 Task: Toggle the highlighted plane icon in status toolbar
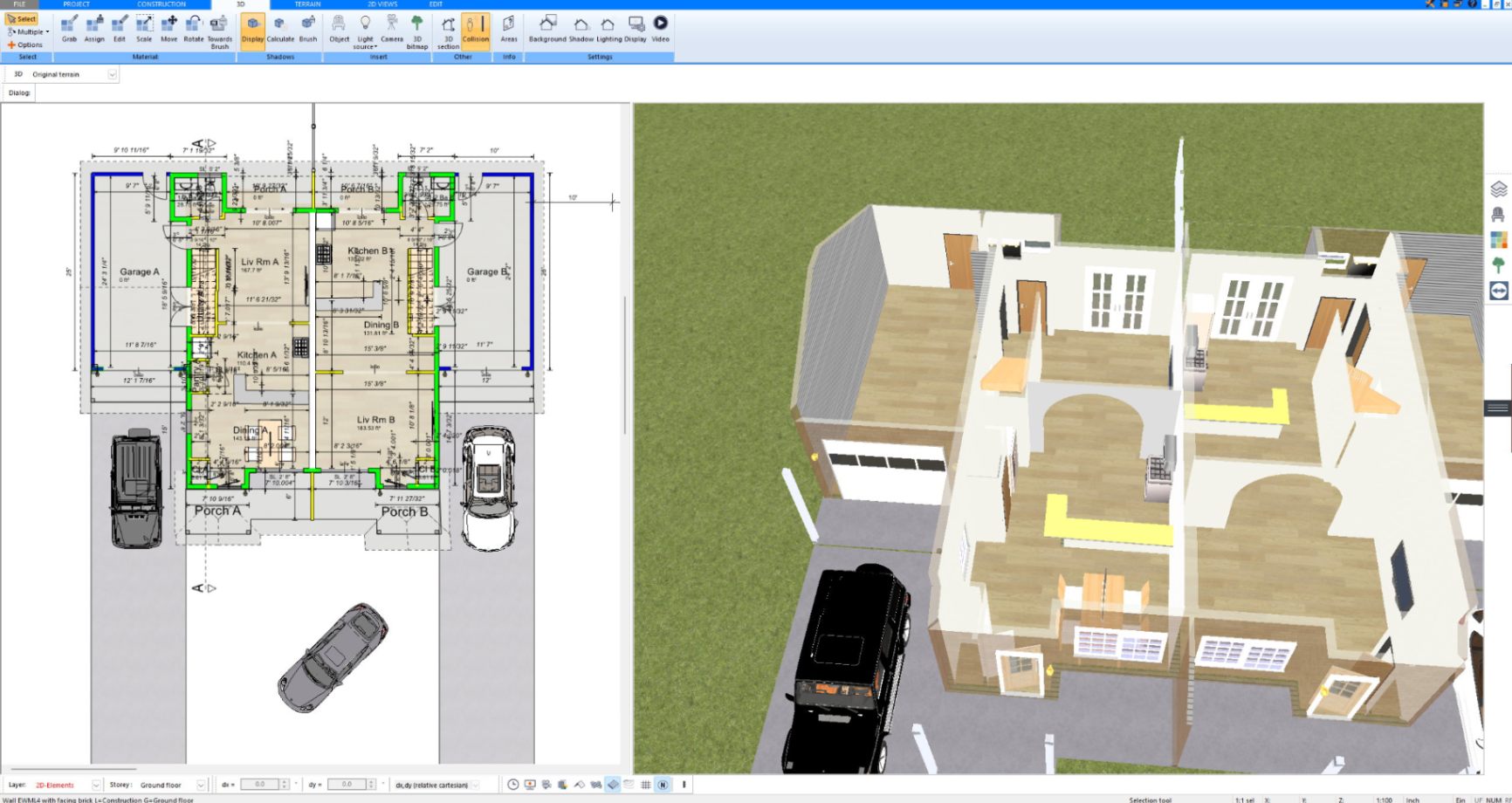tap(613, 785)
